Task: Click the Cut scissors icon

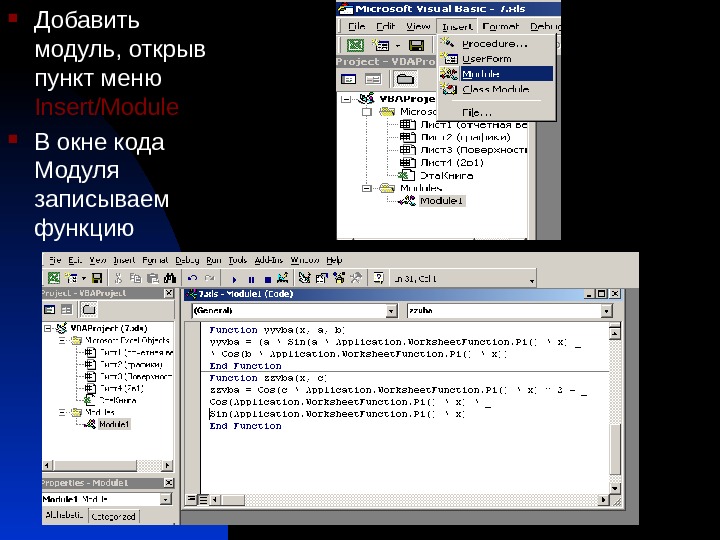Action: point(118,278)
